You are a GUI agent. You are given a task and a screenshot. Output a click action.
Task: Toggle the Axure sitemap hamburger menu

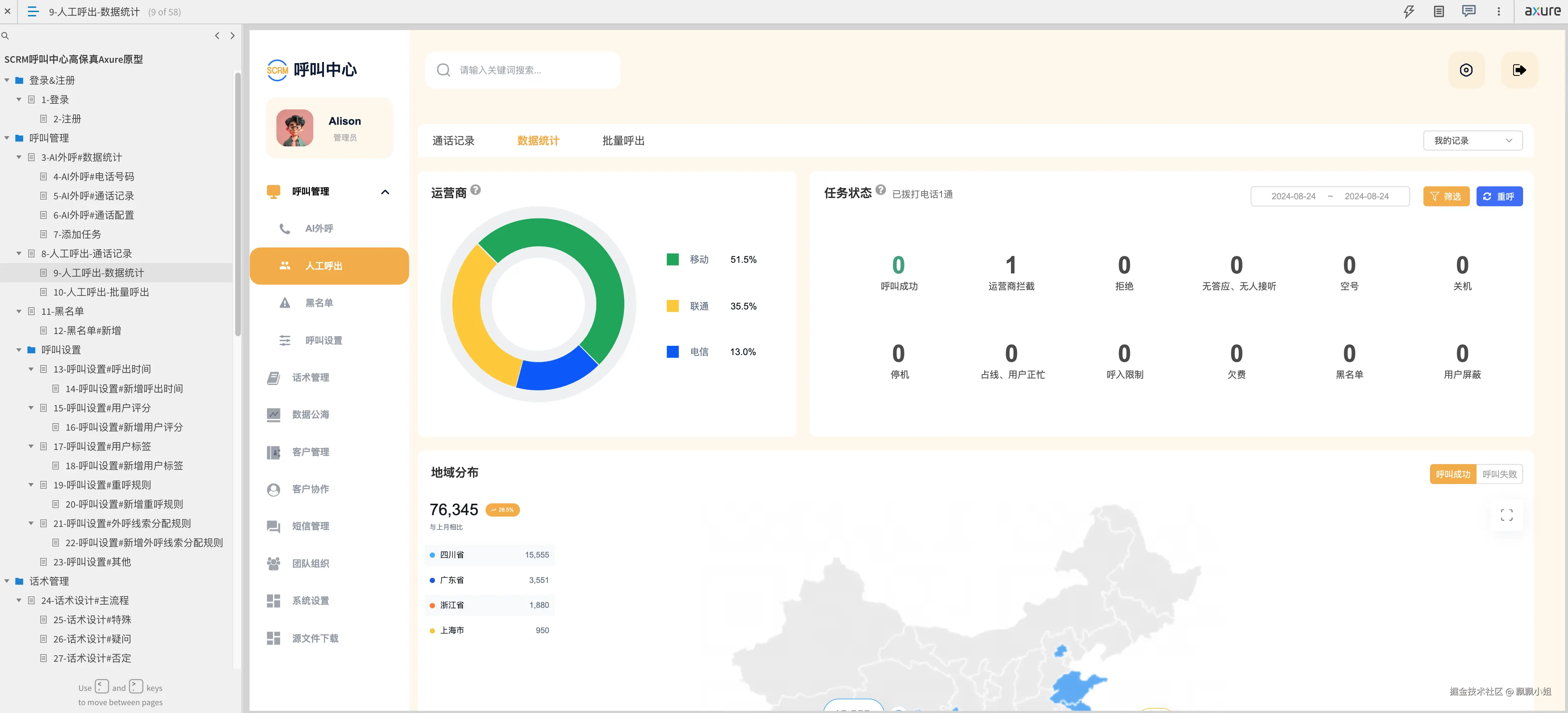tap(33, 11)
